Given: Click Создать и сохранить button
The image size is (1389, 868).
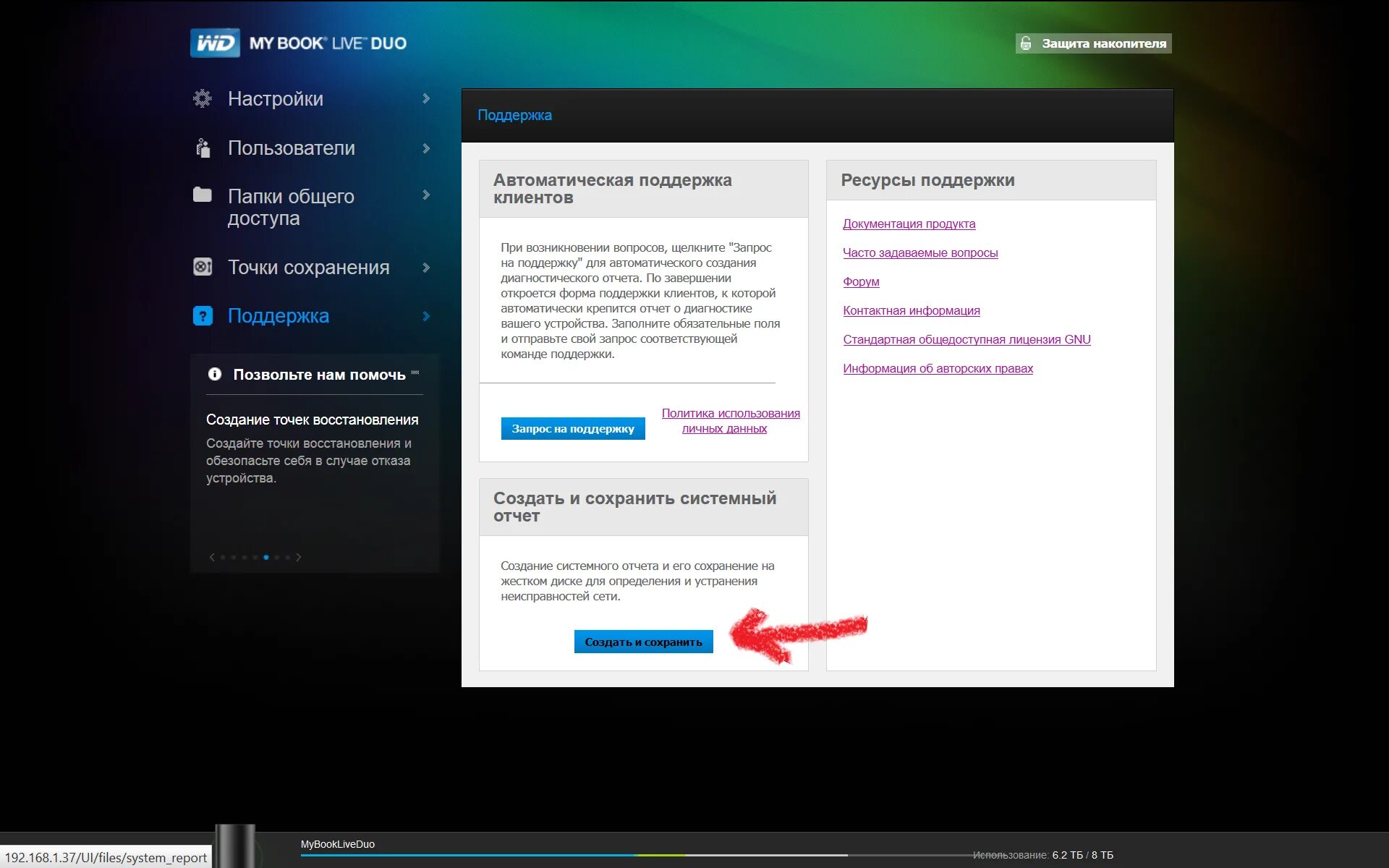Looking at the screenshot, I should pos(643,642).
